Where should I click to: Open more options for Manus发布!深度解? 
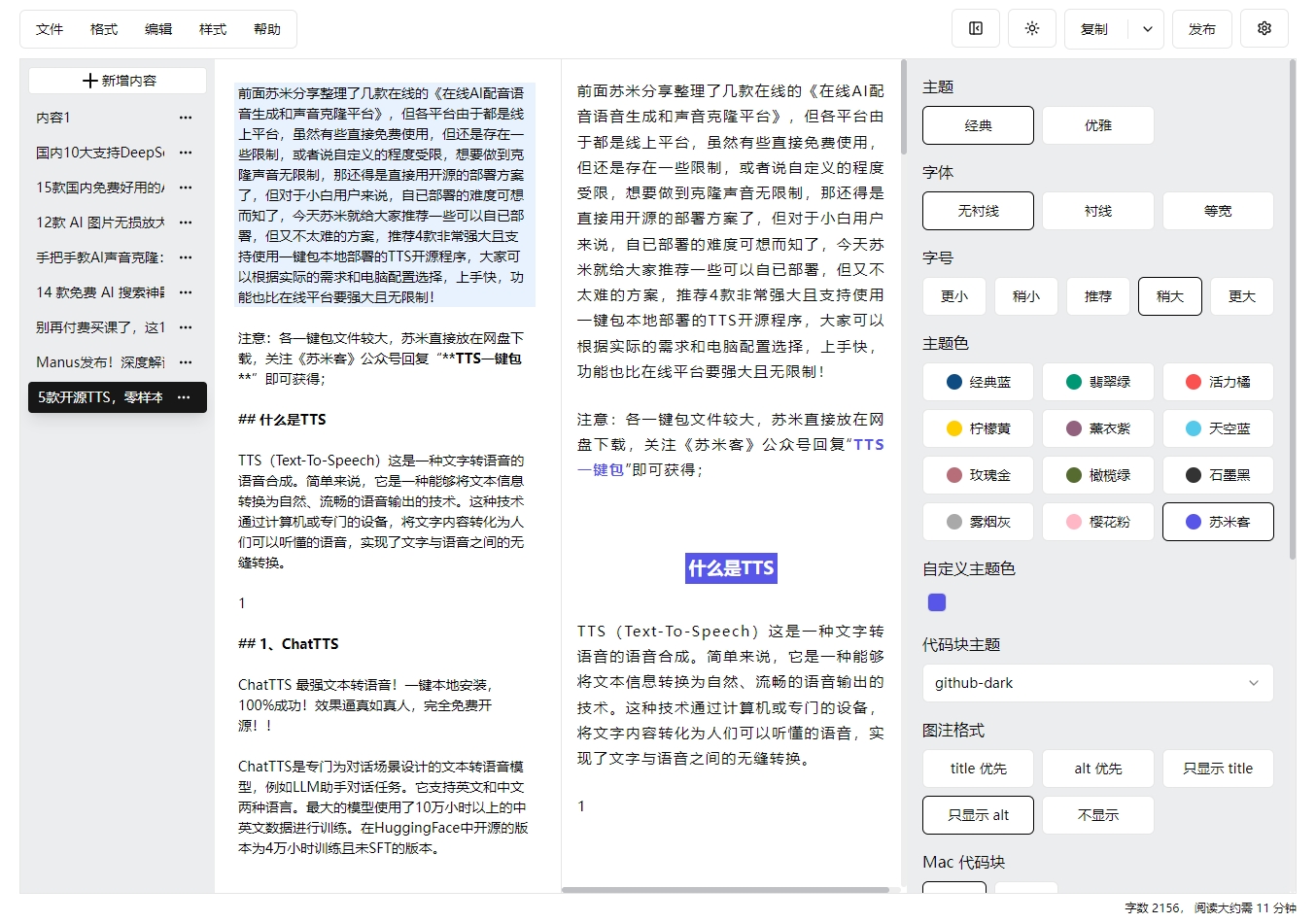point(186,362)
